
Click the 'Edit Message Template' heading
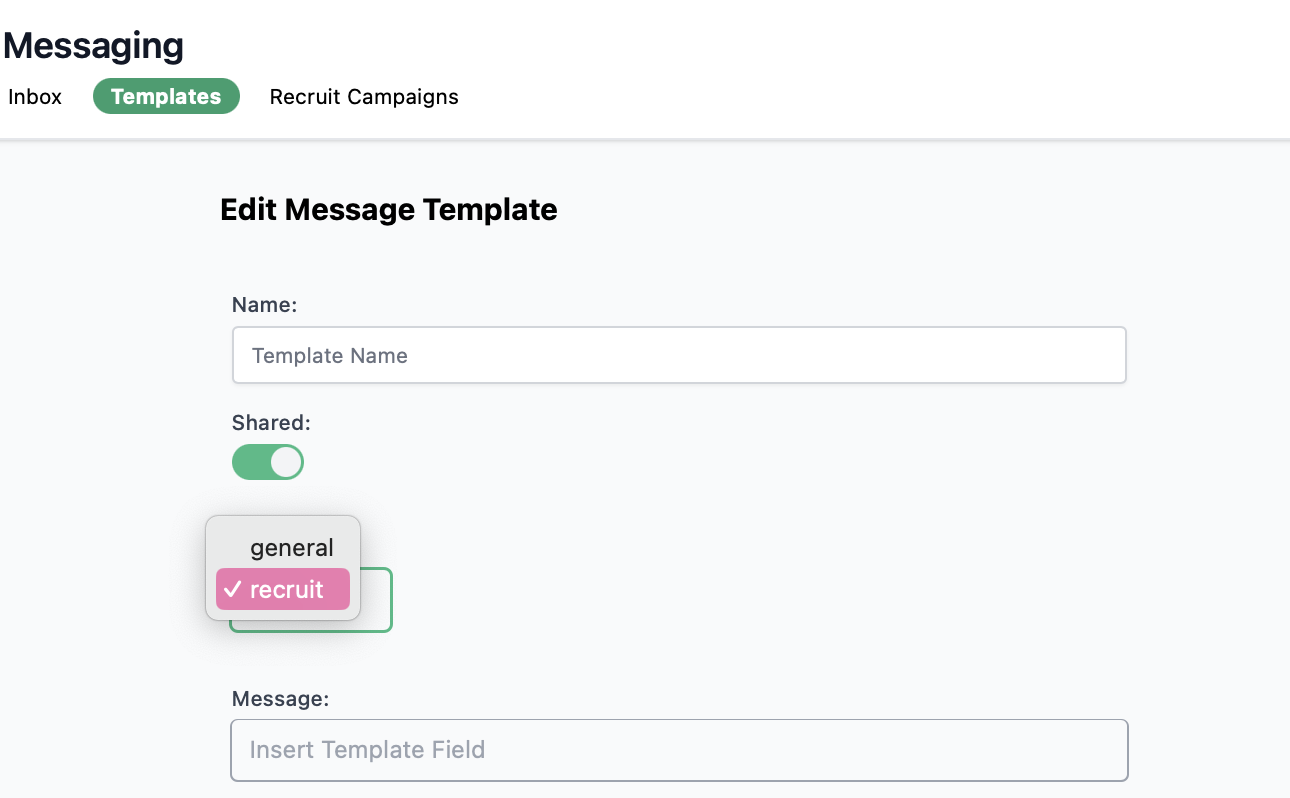(389, 210)
